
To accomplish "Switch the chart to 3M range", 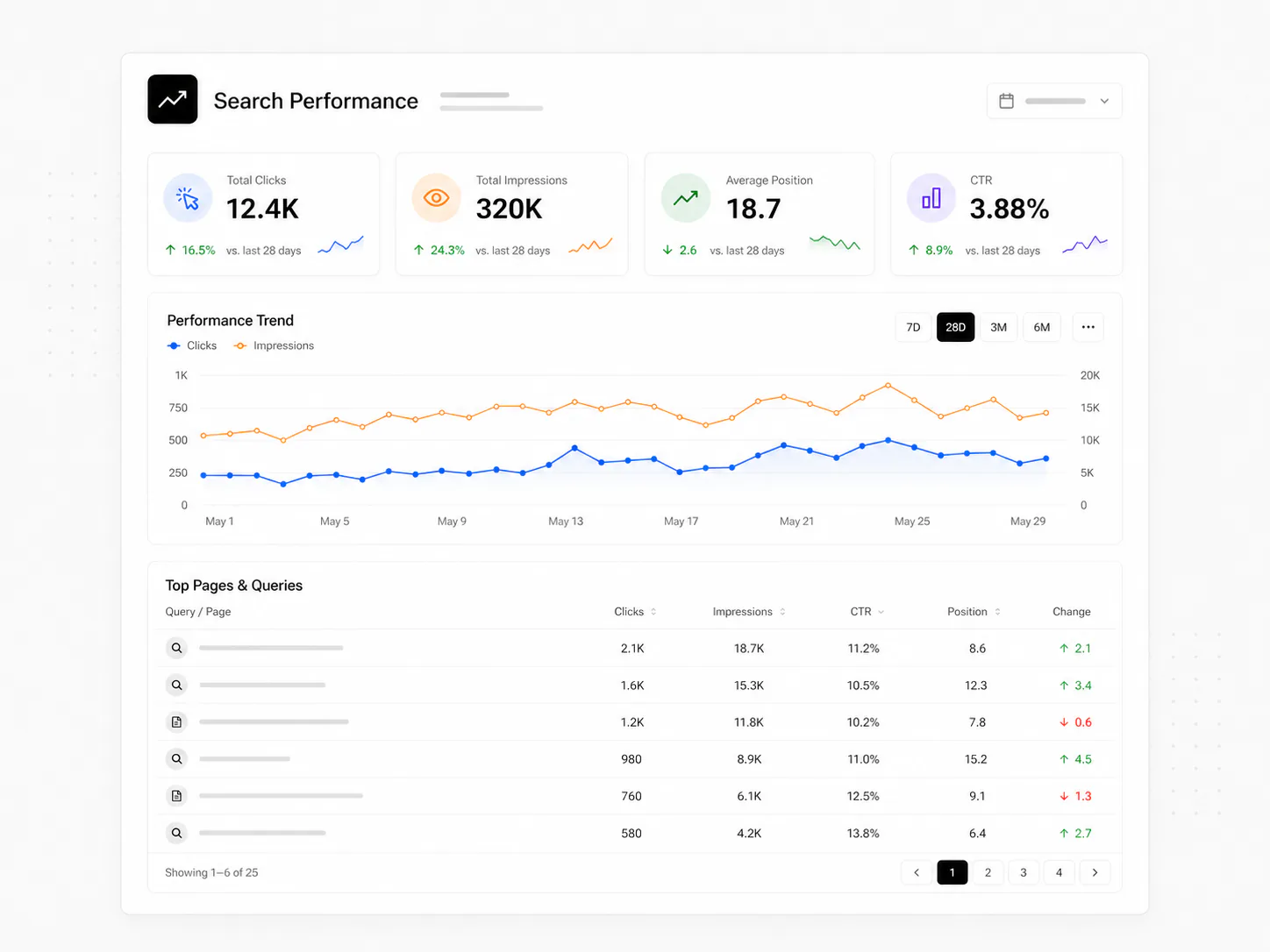I will 998,327.
